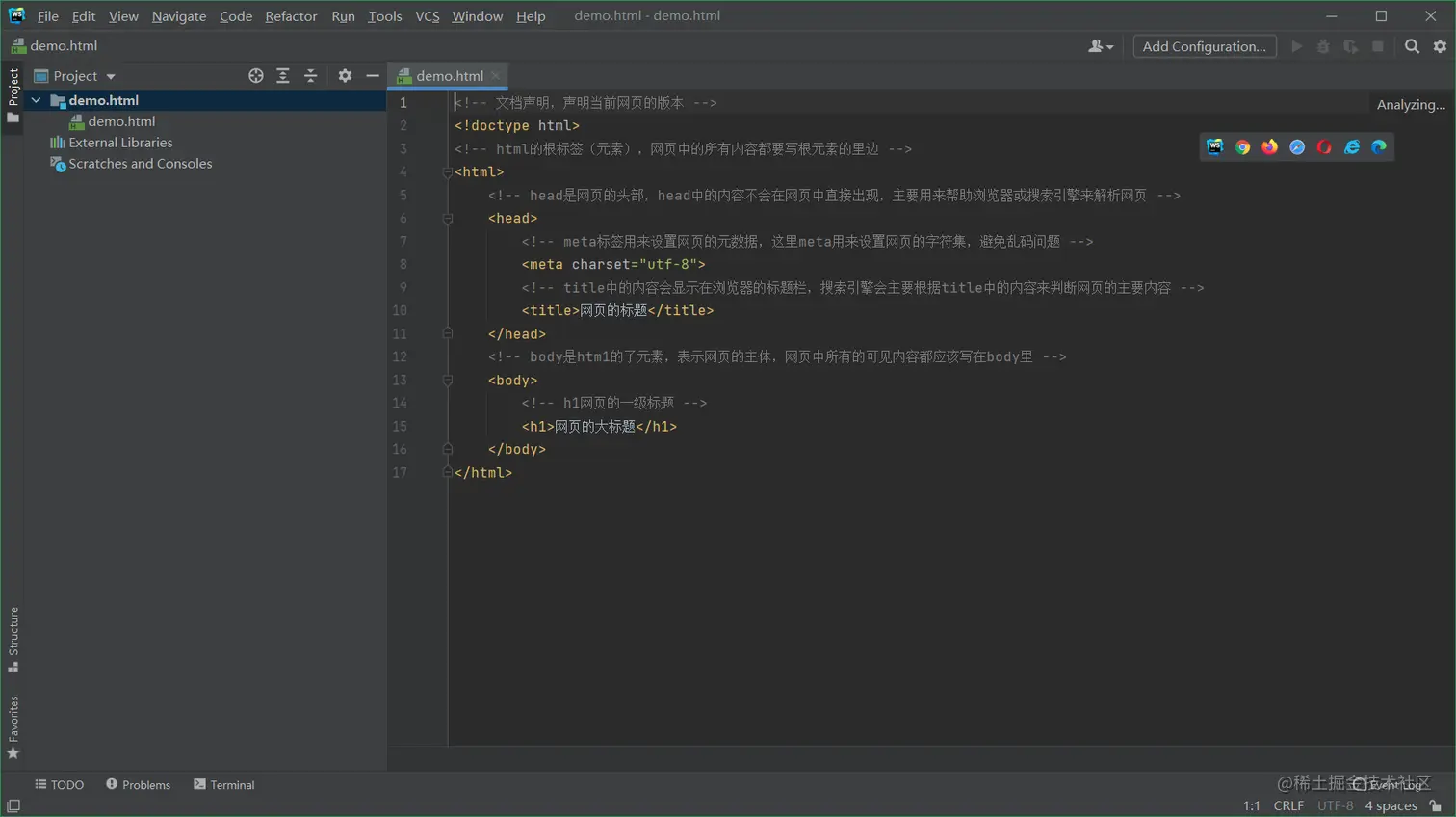Expand all items in Project panel
1456x817 pixels.
tap(283, 75)
